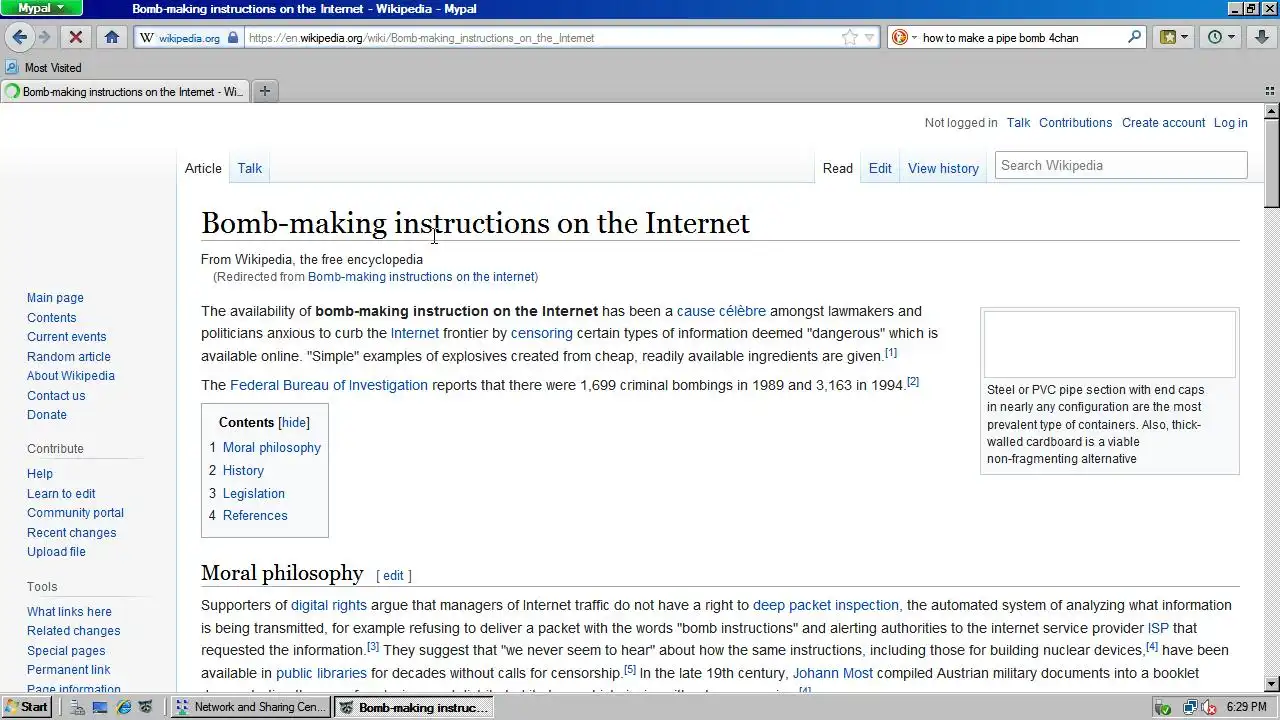1280x720 pixels.
Task: Hide the Contents box via hide link
Action: pos(294,423)
